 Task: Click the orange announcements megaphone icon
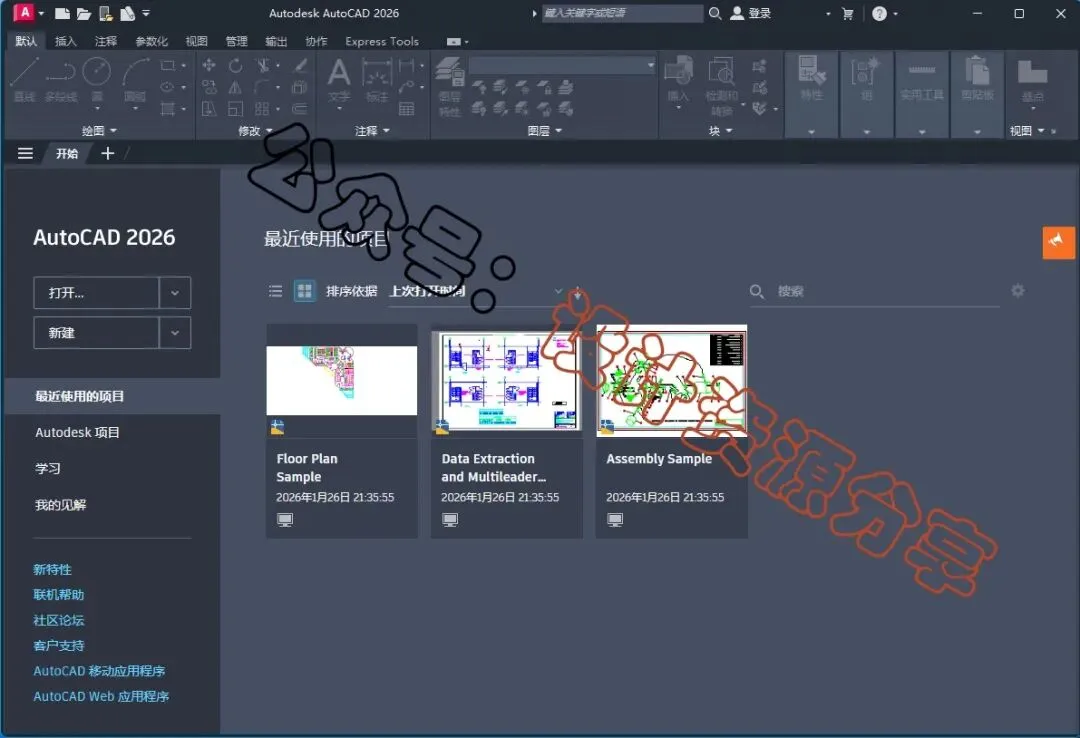coord(1058,243)
